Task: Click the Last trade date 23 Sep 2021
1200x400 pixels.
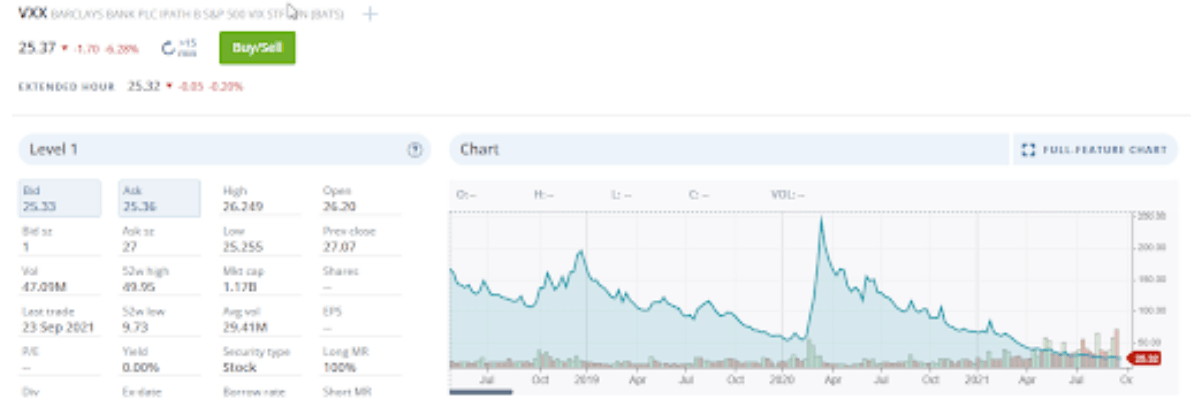Action: pos(54,327)
